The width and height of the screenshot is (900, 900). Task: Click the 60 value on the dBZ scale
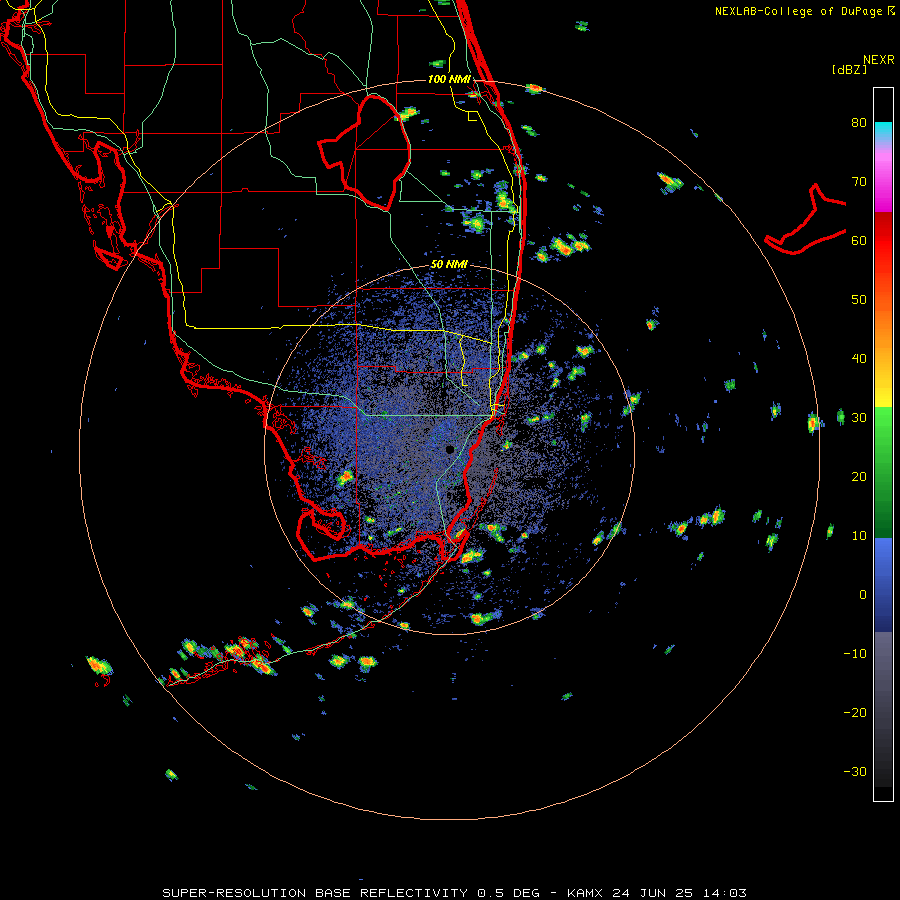tap(859, 240)
